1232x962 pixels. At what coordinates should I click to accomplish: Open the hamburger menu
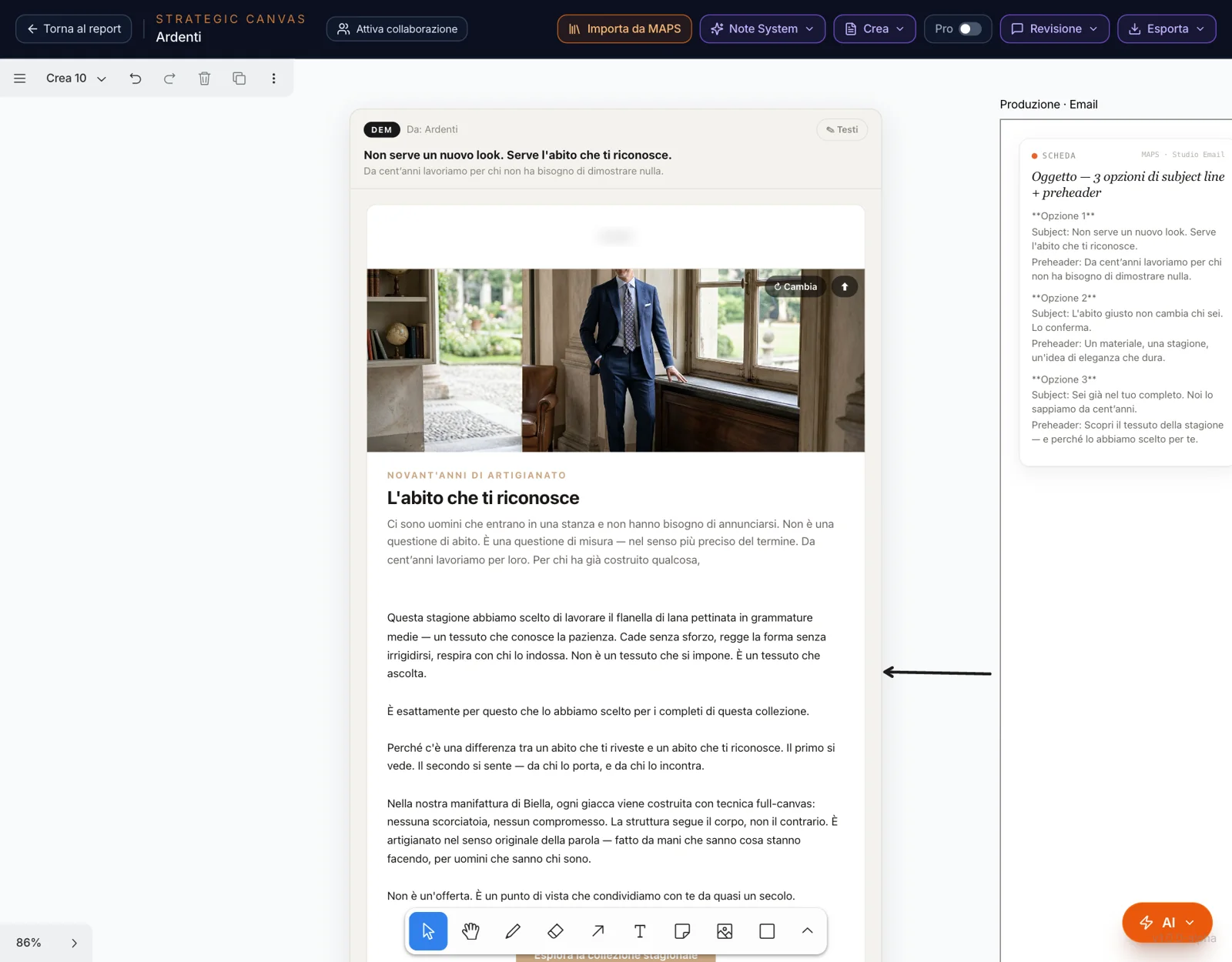coord(20,78)
